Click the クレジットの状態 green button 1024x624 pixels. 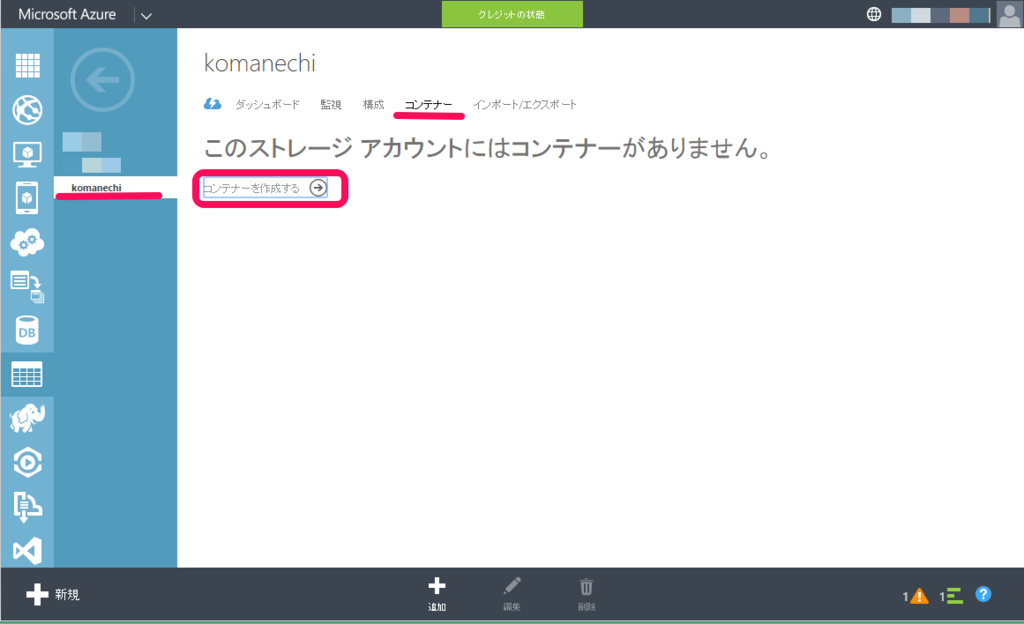pyautogui.click(x=512, y=14)
